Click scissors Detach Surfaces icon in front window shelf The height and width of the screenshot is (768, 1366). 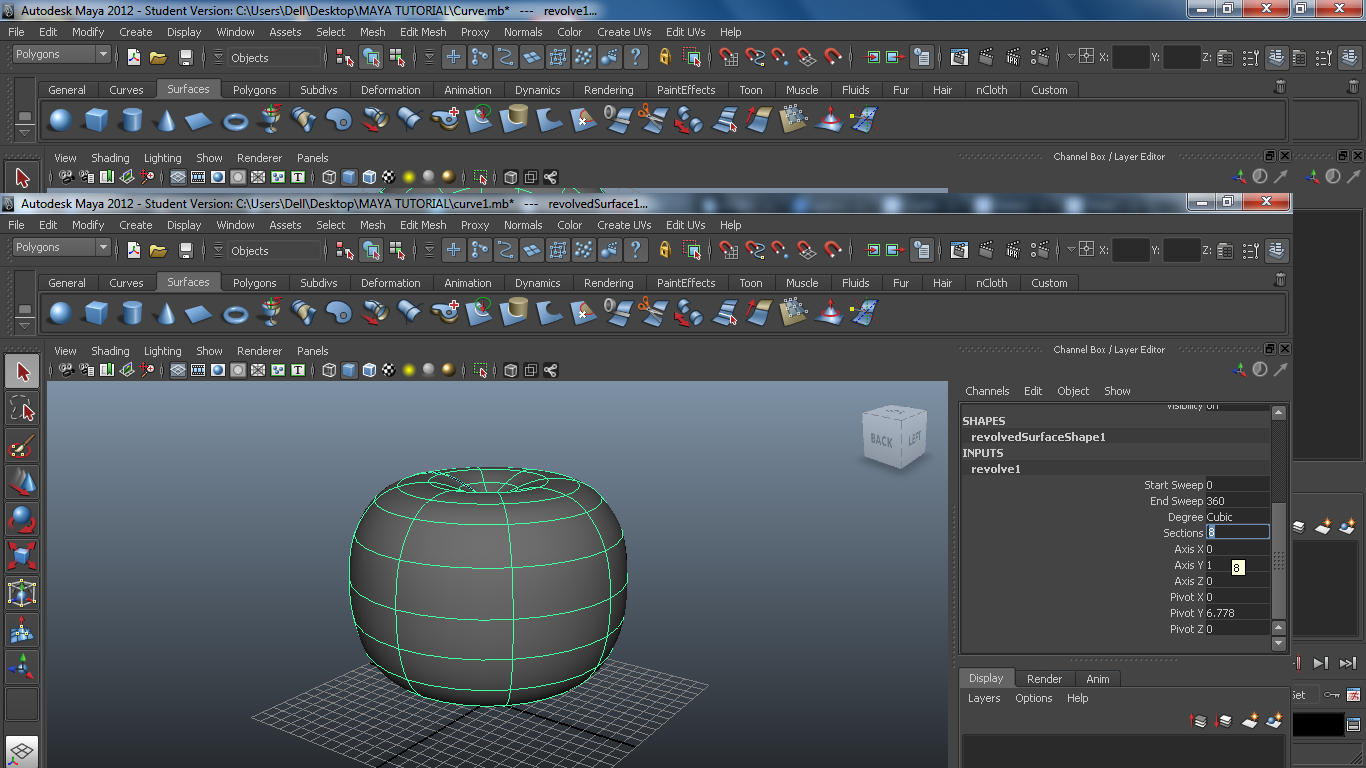pyautogui.click(x=652, y=314)
